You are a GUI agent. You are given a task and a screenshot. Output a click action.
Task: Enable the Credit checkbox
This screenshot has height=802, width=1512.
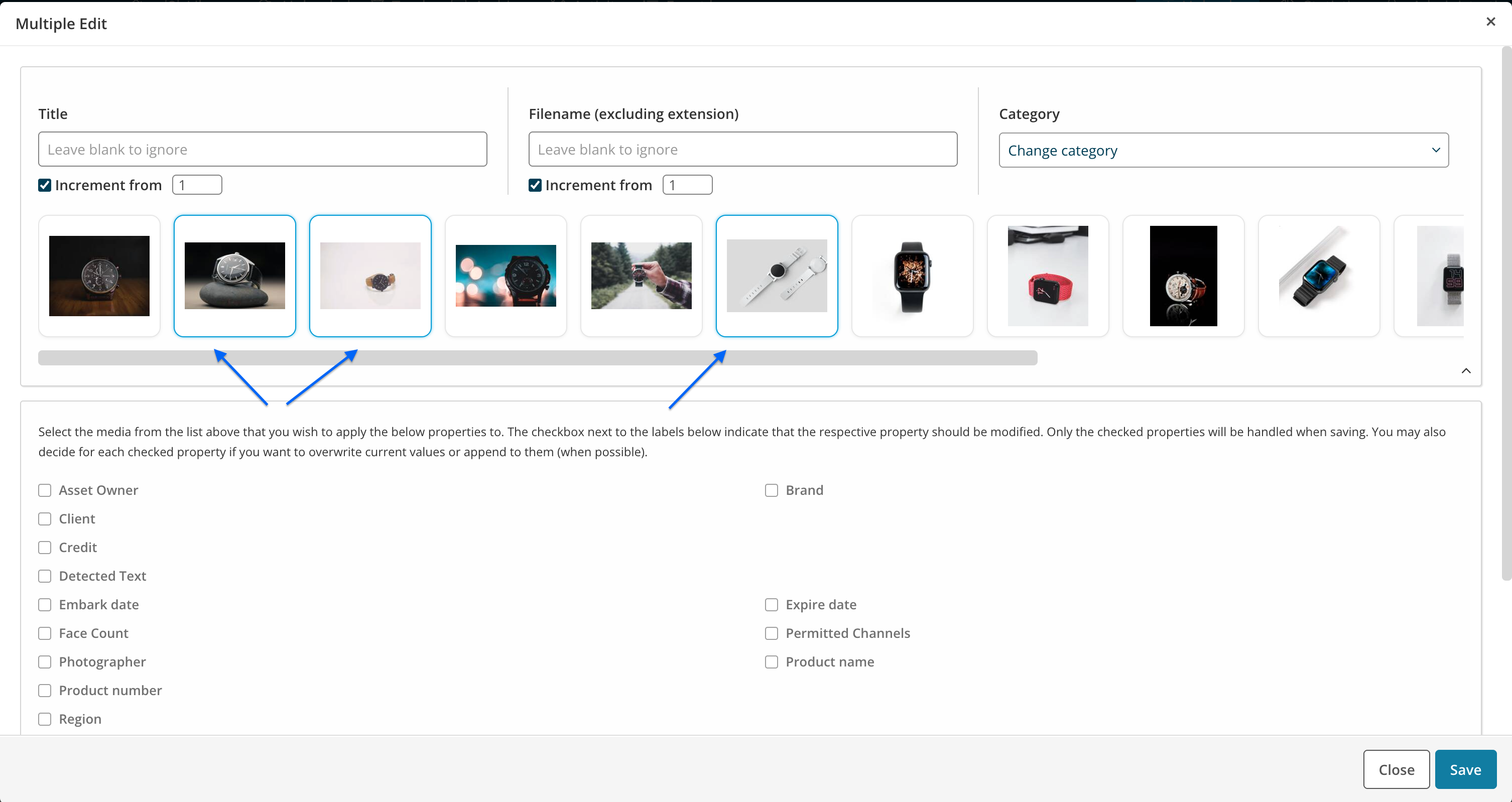pyautogui.click(x=45, y=548)
